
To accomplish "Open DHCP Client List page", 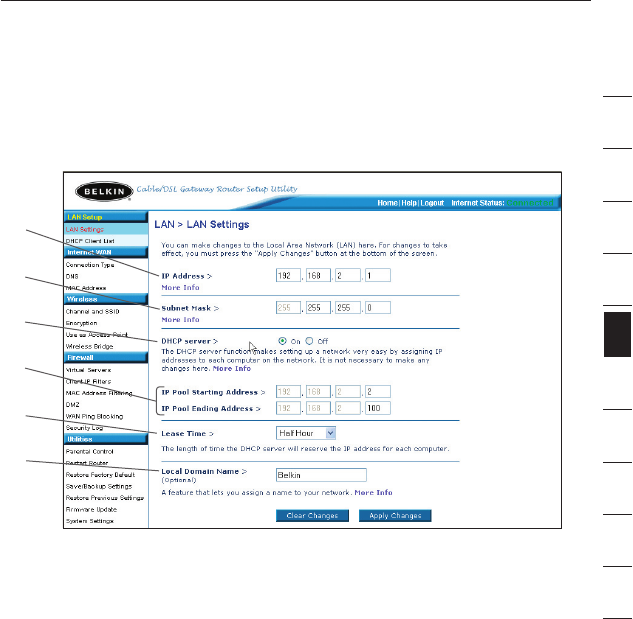I will [x=90, y=241].
